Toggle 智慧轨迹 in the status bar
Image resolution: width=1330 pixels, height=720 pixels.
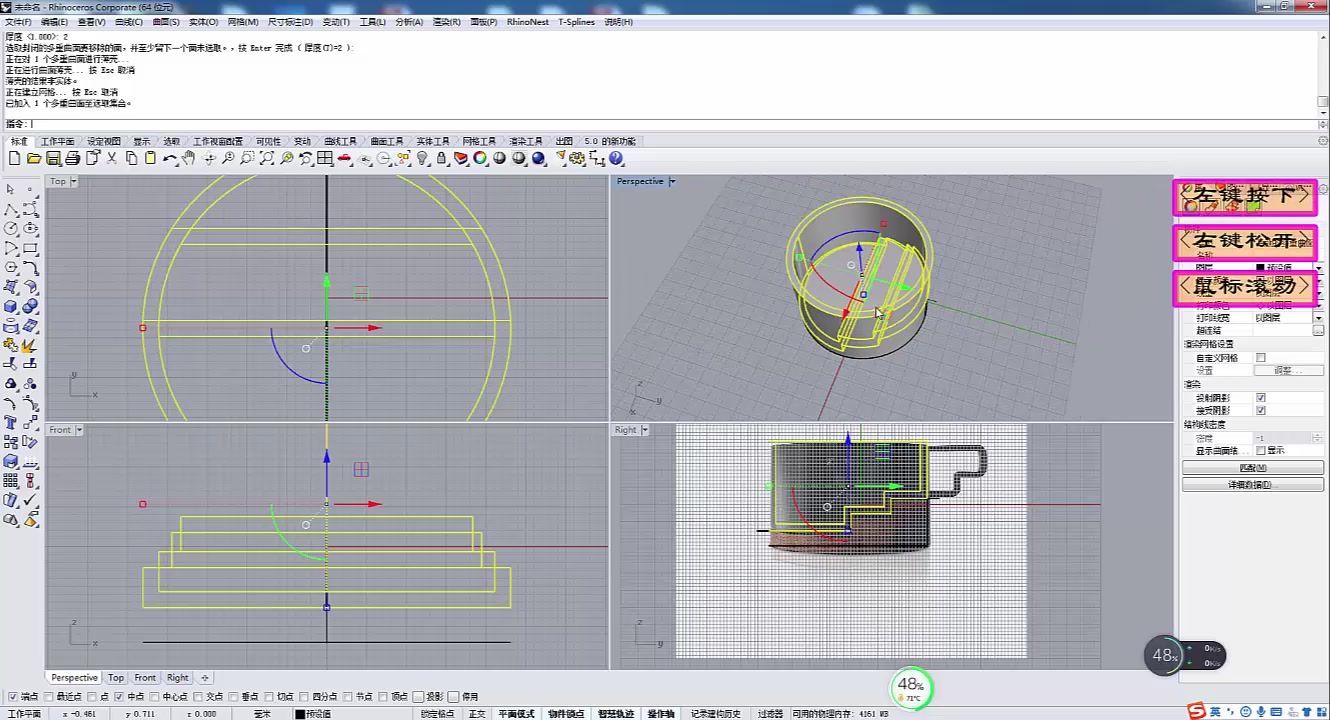click(x=616, y=713)
